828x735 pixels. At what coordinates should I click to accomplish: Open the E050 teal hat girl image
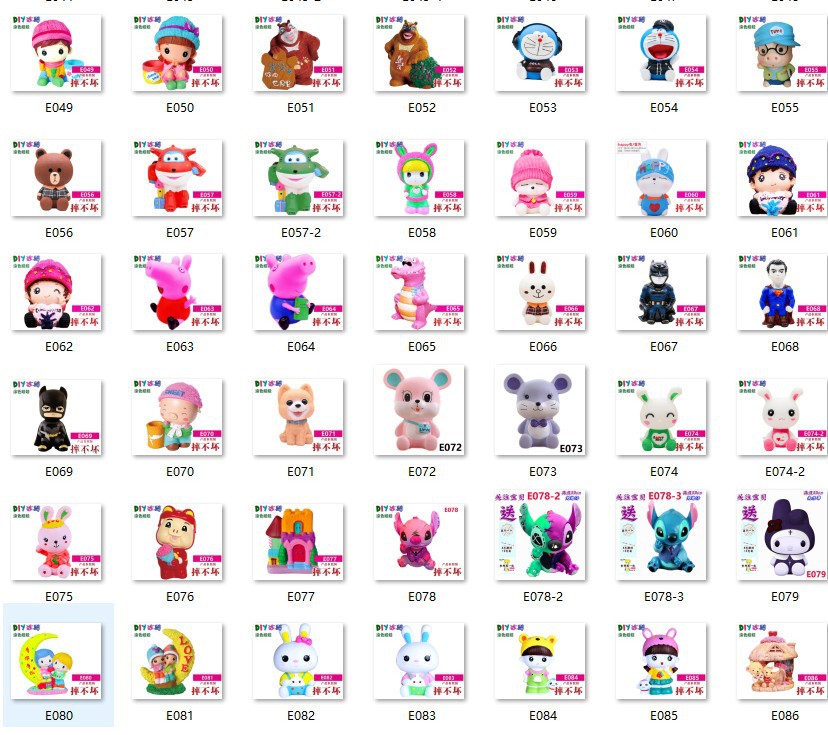(x=177, y=53)
